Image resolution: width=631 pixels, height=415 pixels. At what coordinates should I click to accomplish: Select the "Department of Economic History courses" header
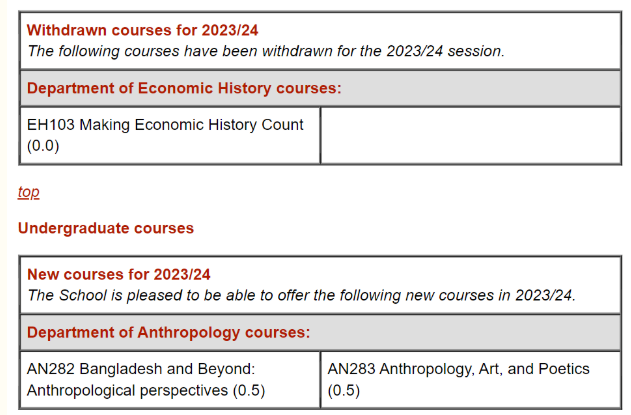[x=184, y=88]
